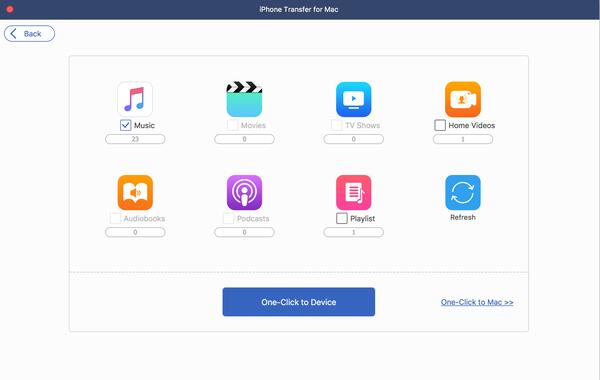Toggle the Podcasts checkbox
This screenshot has width=600, height=380.
(x=228, y=218)
